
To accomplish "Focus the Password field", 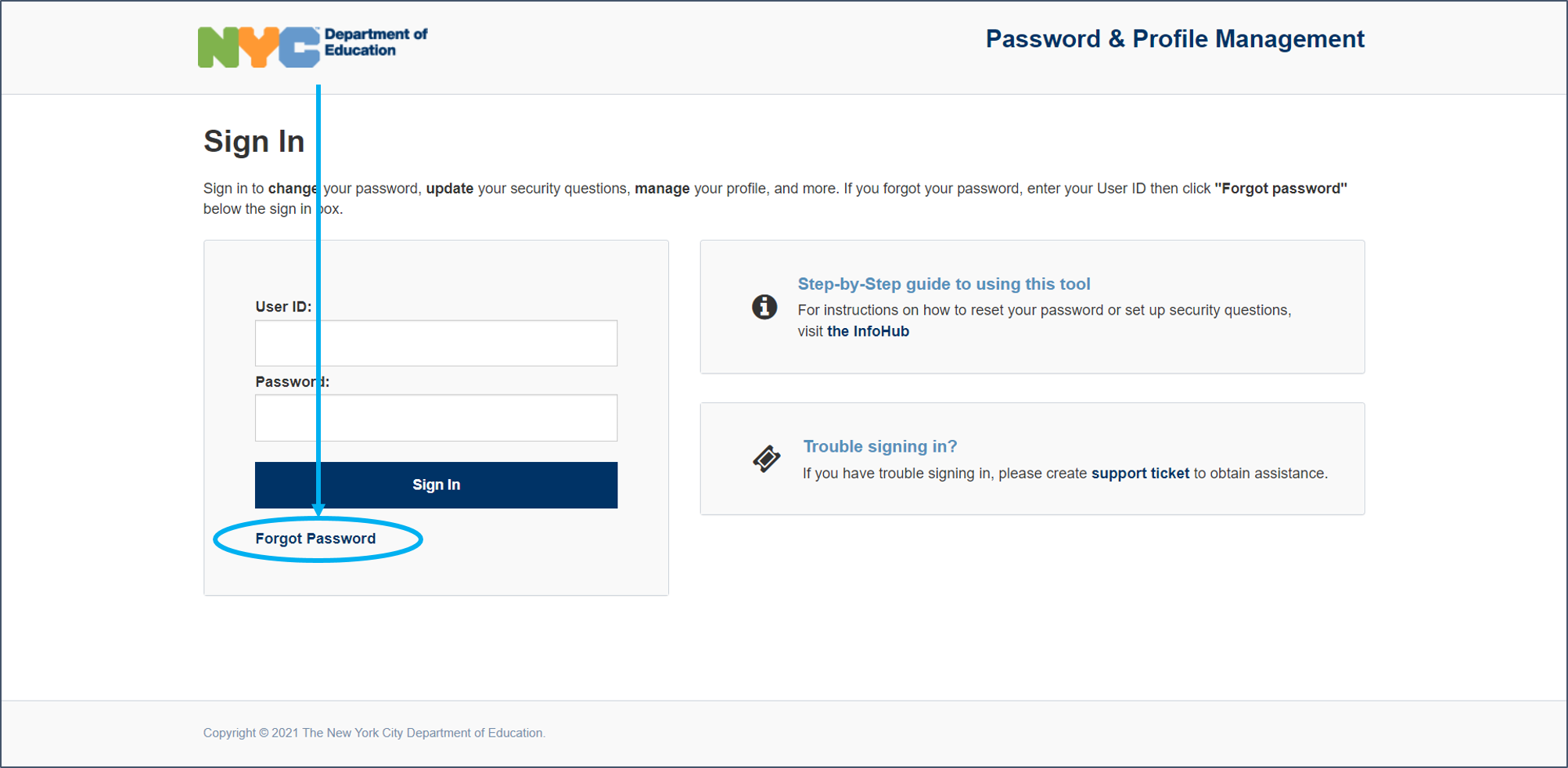I will (x=435, y=417).
